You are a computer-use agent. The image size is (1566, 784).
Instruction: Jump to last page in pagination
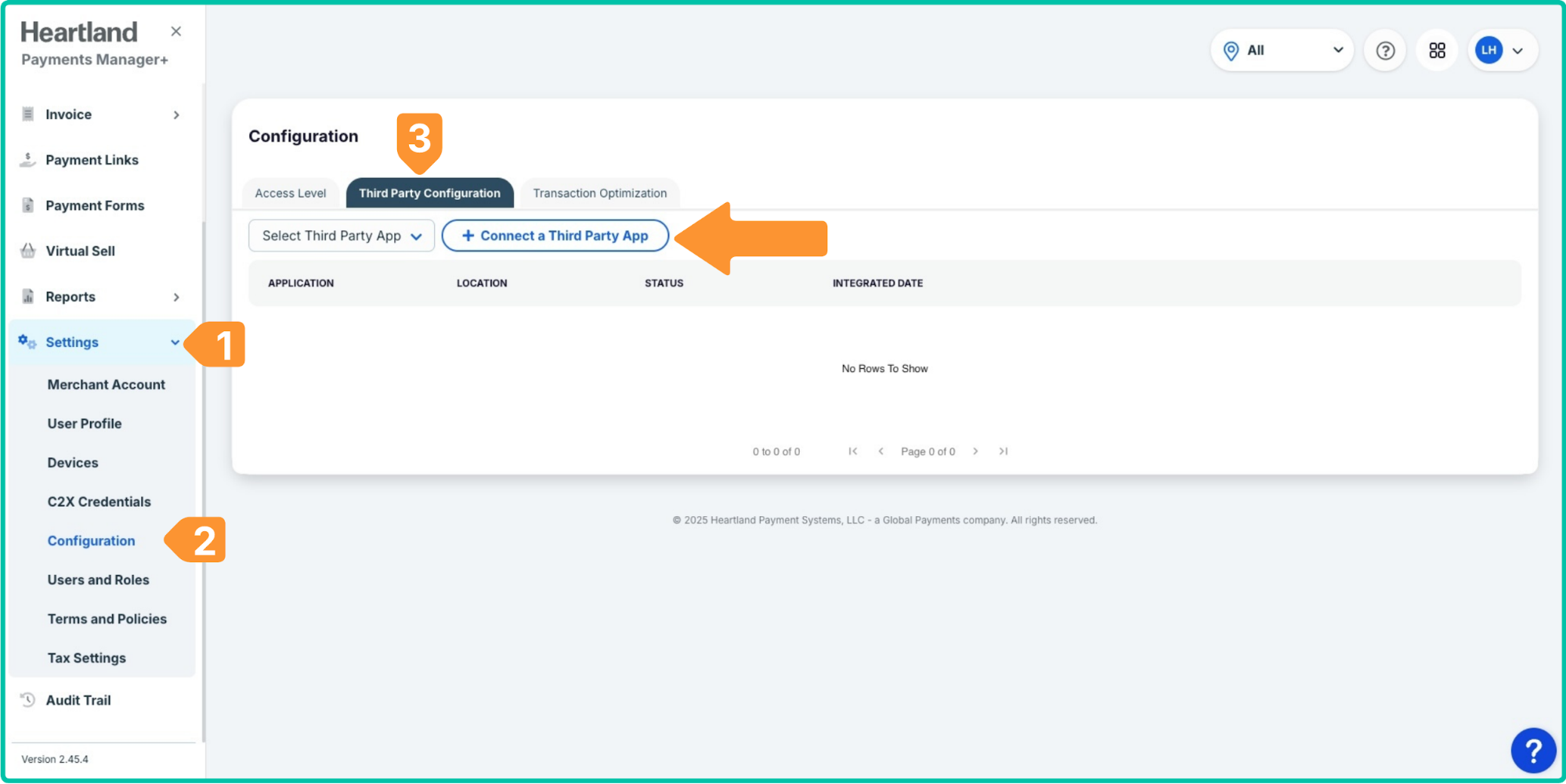[1004, 452]
